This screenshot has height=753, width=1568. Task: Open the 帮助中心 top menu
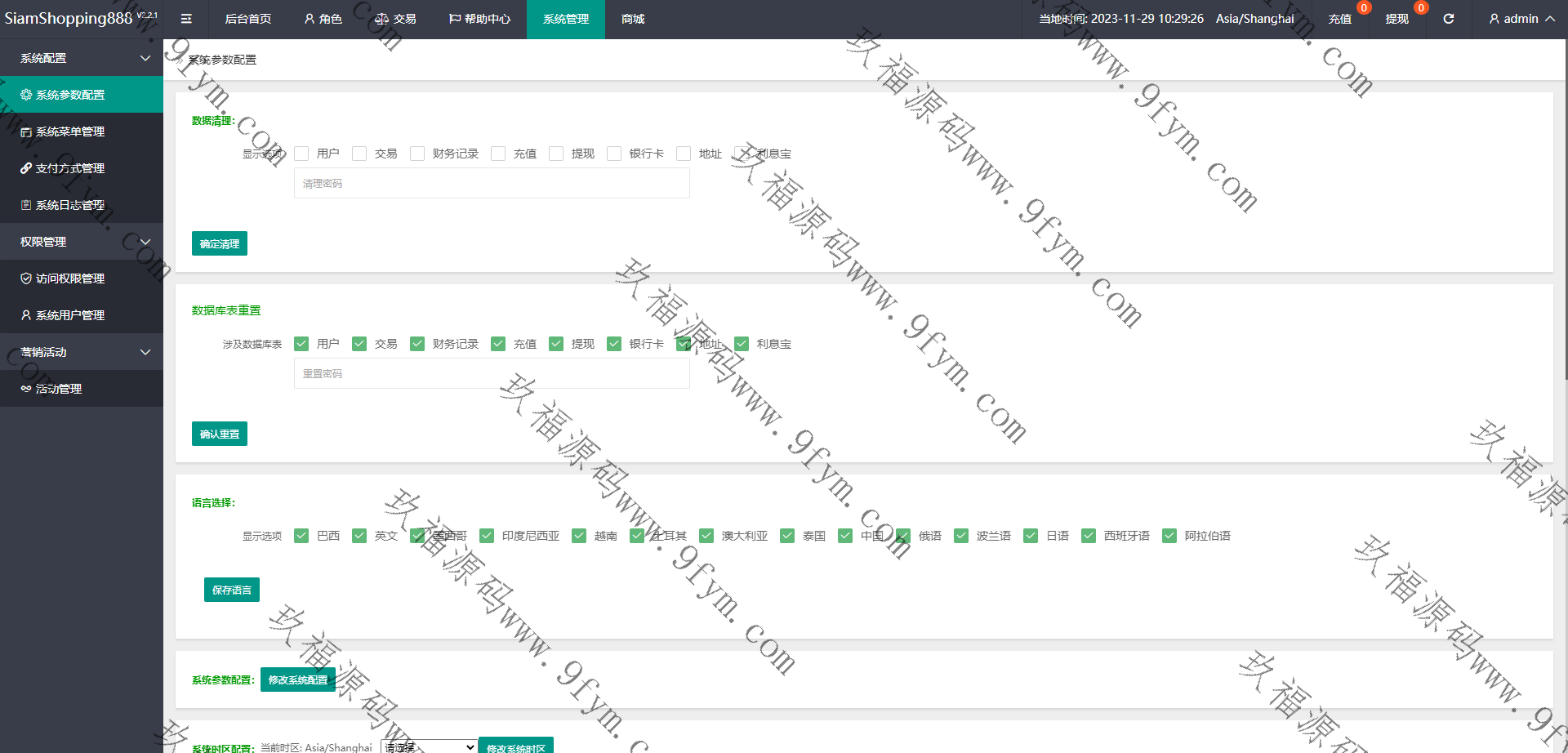(x=479, y=19)
